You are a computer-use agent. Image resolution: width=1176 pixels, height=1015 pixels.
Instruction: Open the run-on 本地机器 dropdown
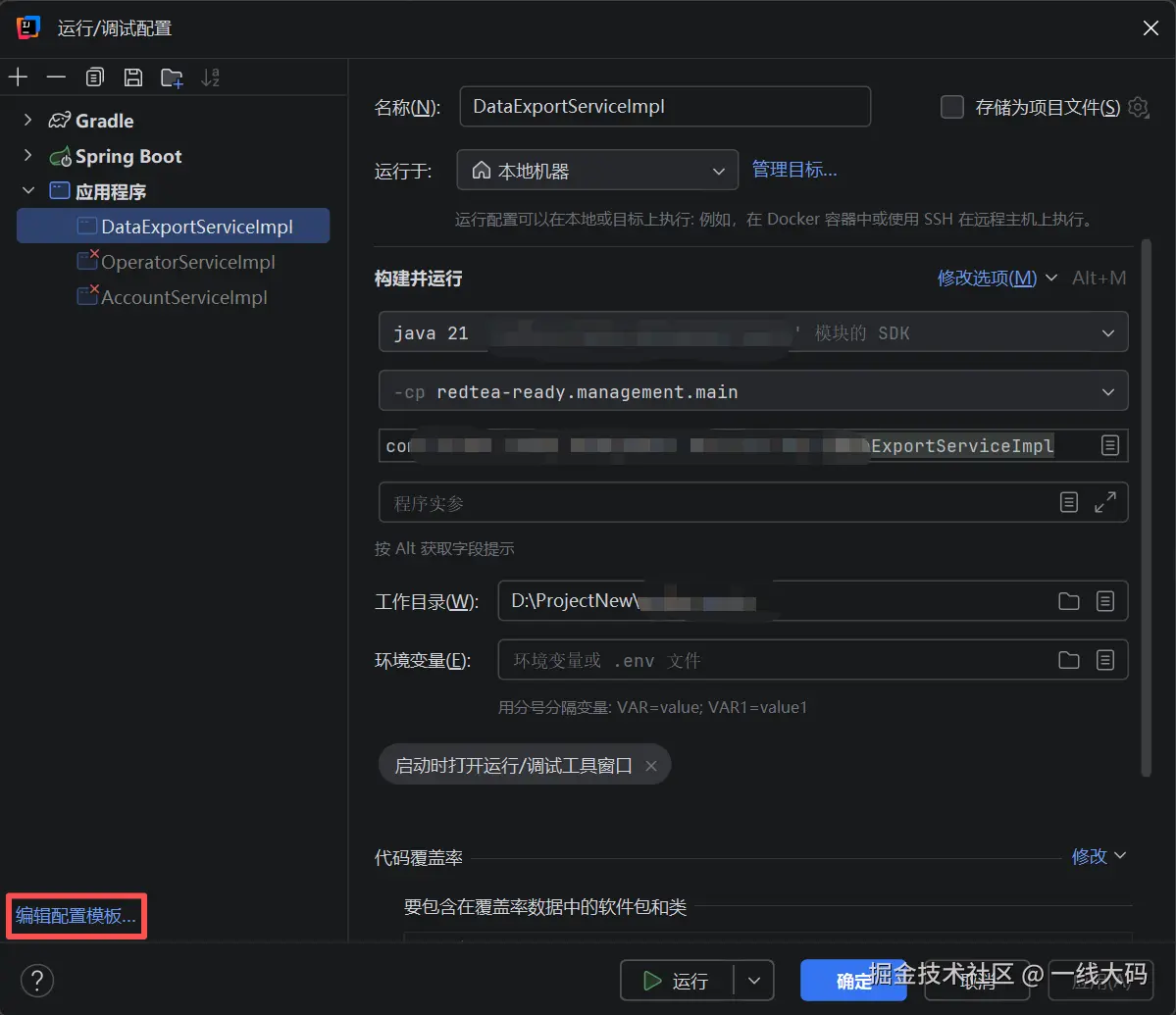[x=597, y=171]
